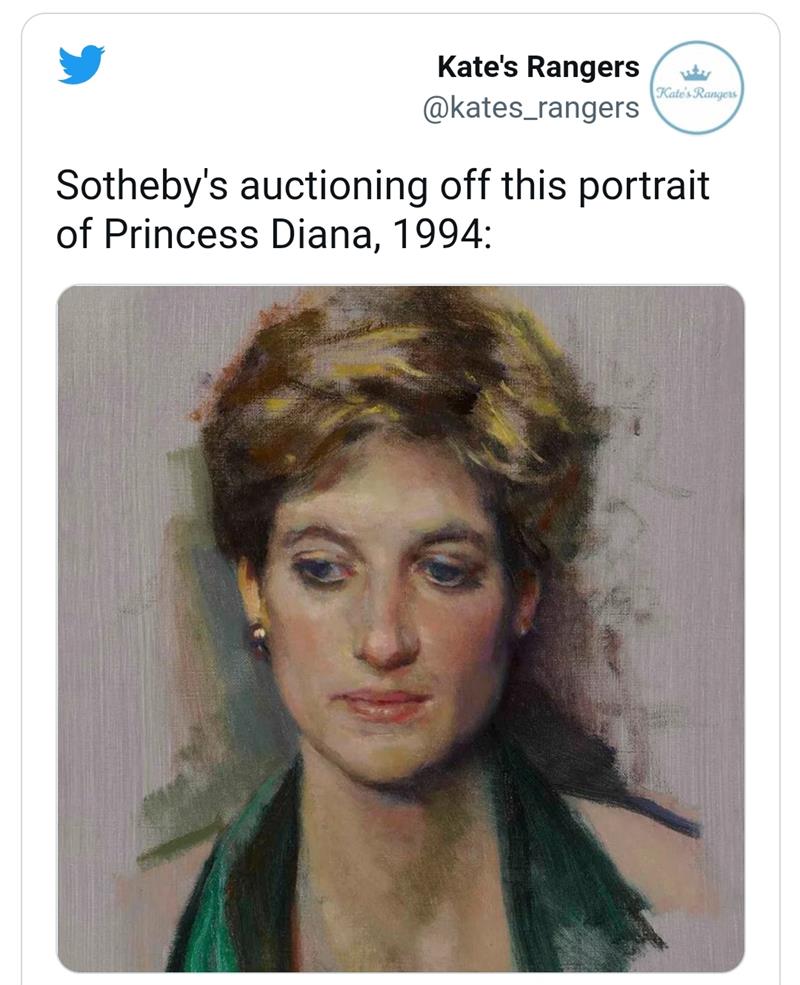Screen dimensions: 800x985
Task: Click the word auctioning in the tweet
Action: coord(333,187)
